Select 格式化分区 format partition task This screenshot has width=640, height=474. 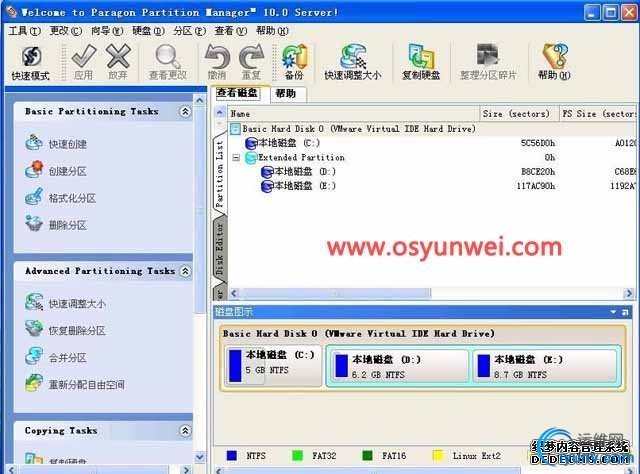60,198
